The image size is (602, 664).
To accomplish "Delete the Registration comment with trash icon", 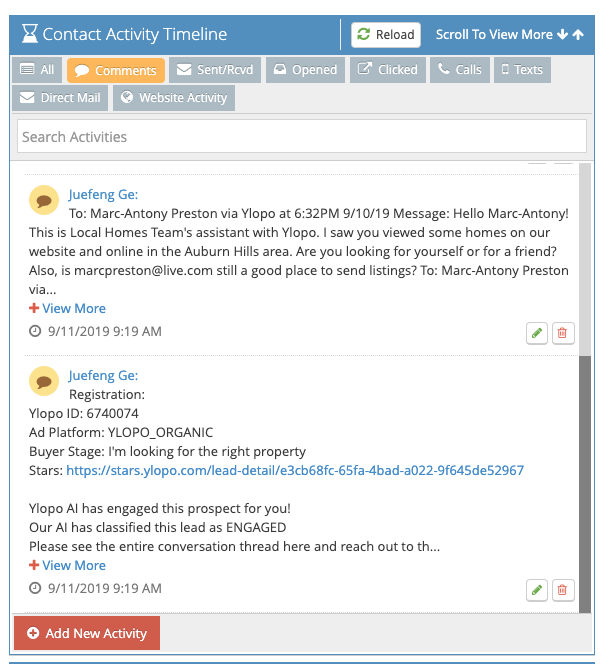I will 563,590.
